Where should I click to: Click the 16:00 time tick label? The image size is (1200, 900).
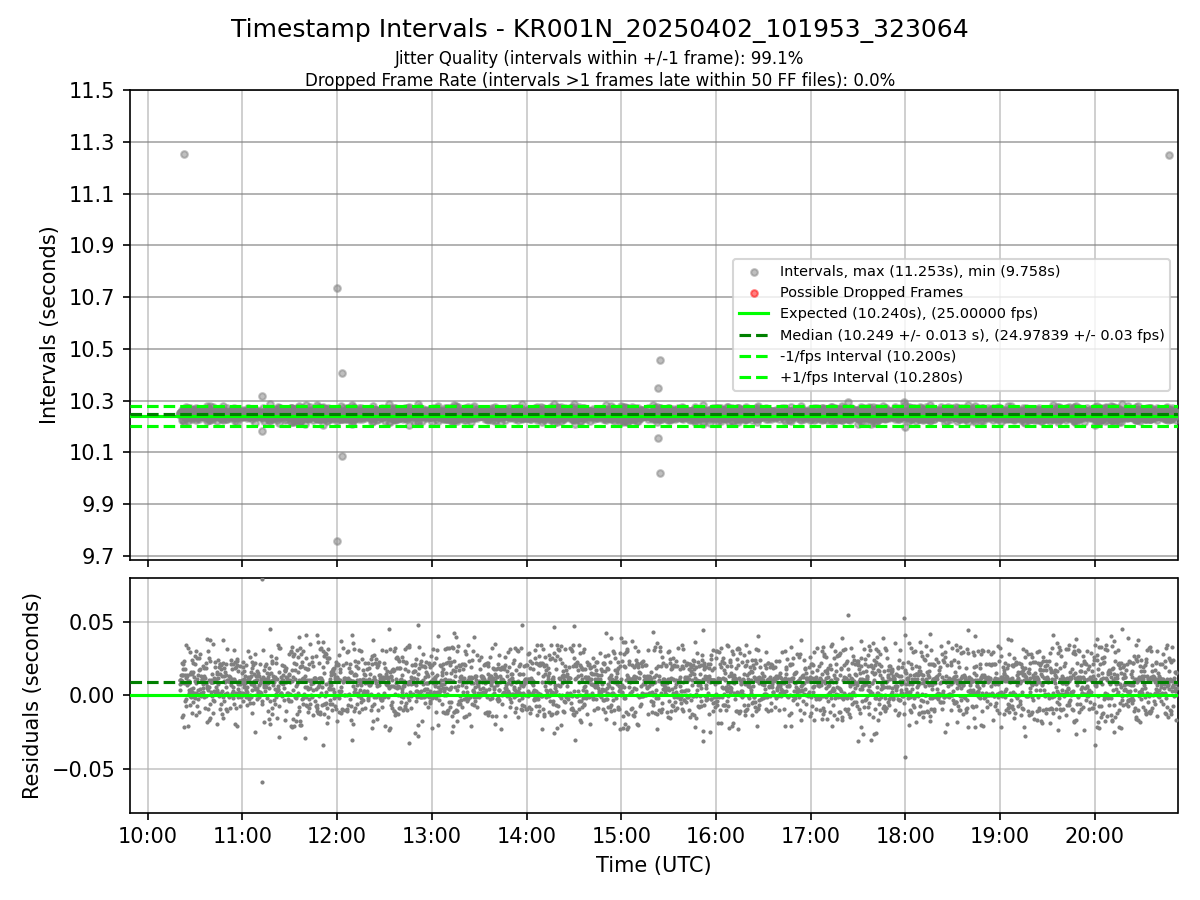[716, 835]
